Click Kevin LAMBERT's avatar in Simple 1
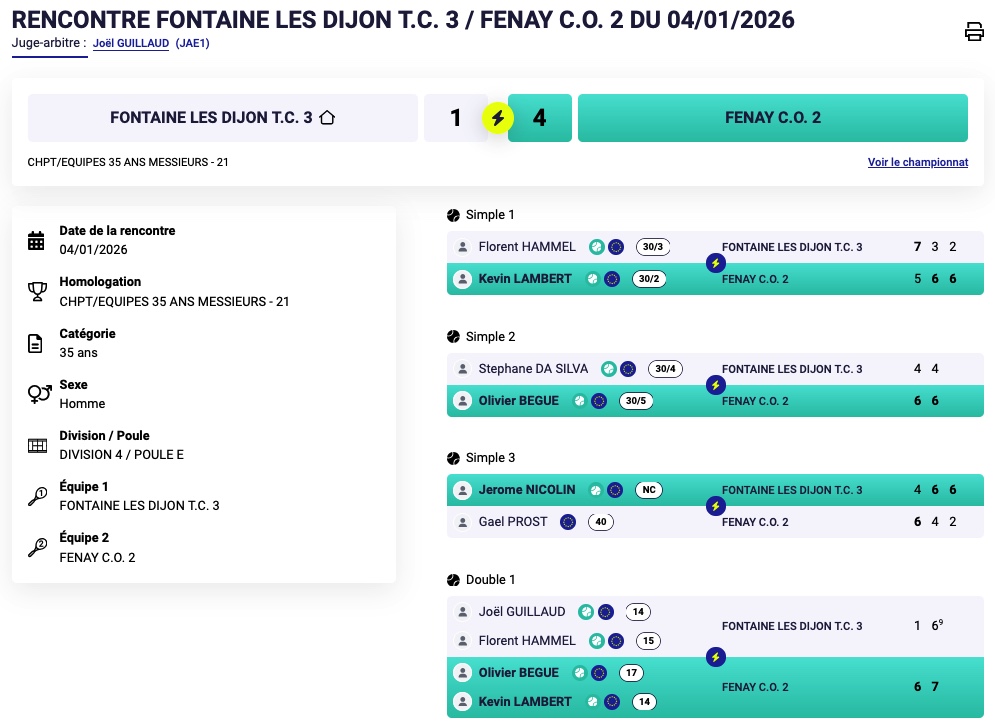The height and width of the screenshot is (728, 995). 462,279
